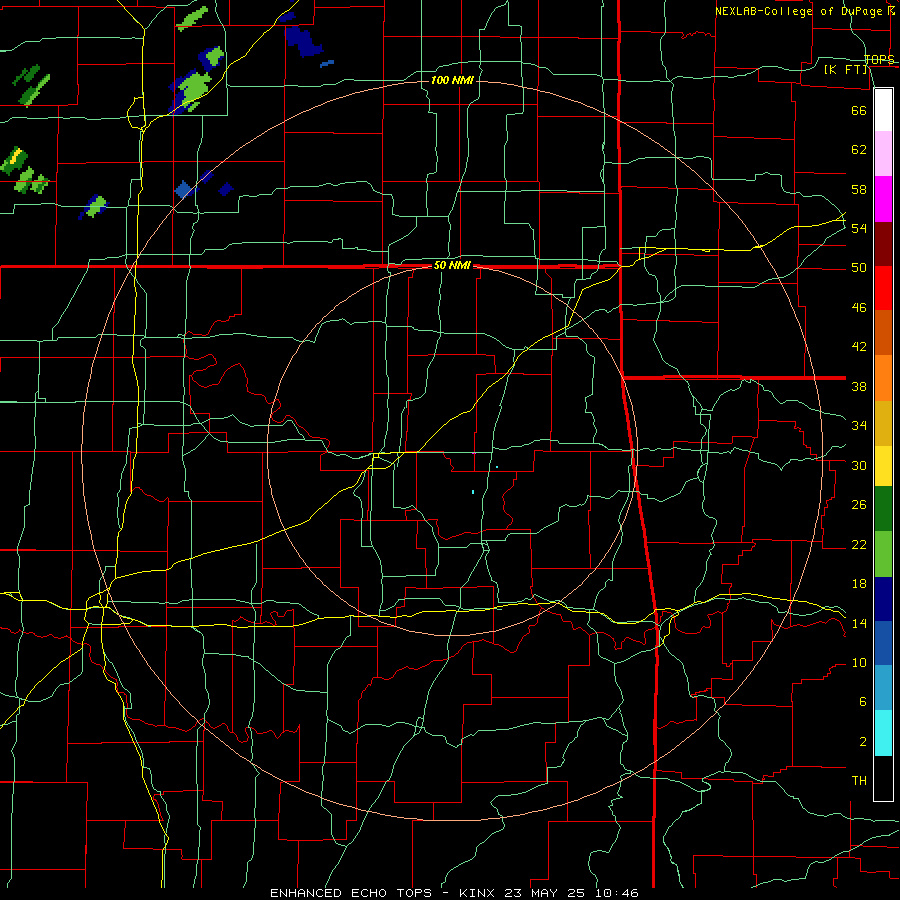Viewport: 900px width, 900px height.
Task: Click the 54 legend value
Action: click(859, 228)
